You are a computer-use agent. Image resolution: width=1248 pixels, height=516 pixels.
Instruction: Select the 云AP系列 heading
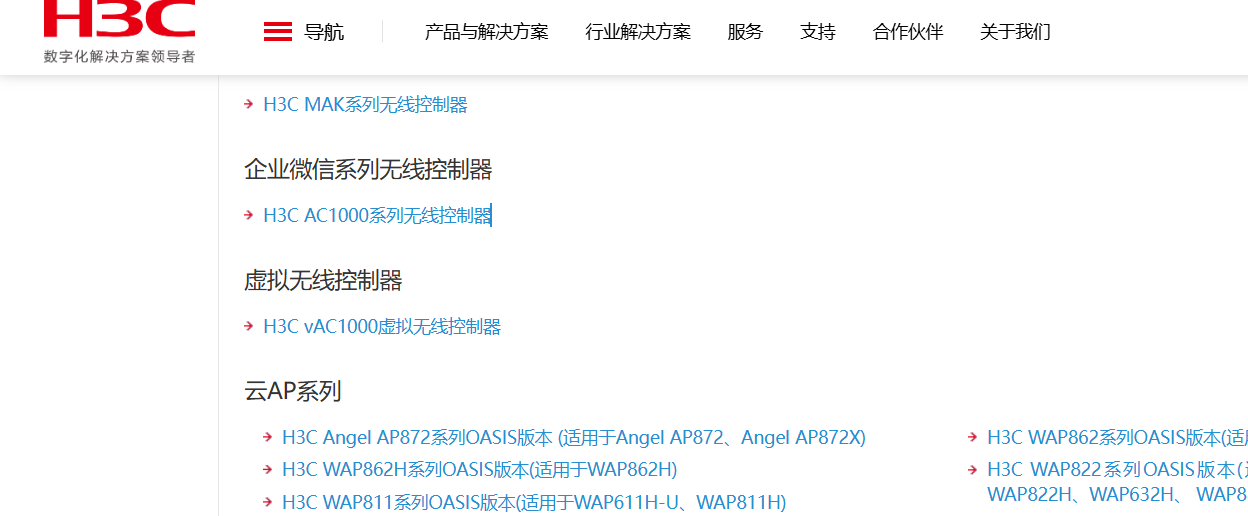[293, 391]
